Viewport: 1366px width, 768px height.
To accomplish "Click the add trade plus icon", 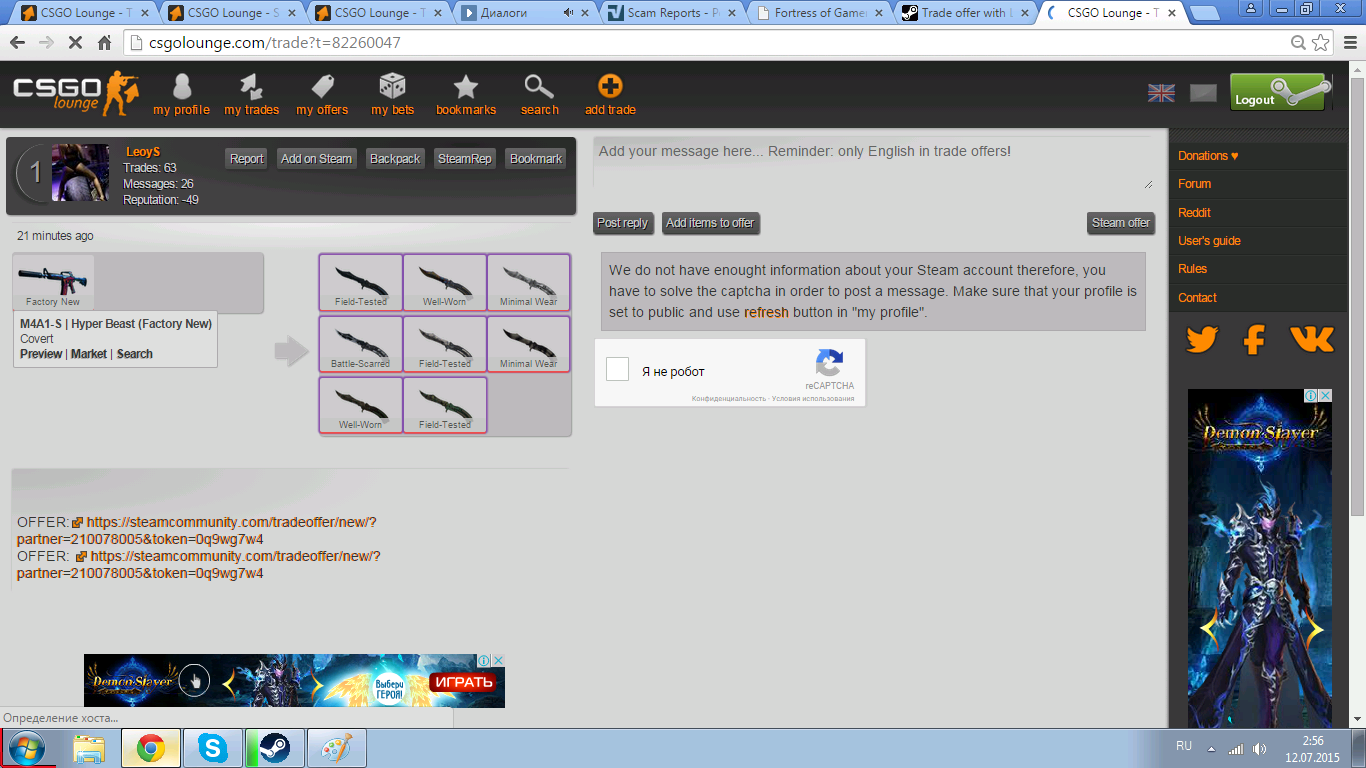I will [x=610, y=88].
